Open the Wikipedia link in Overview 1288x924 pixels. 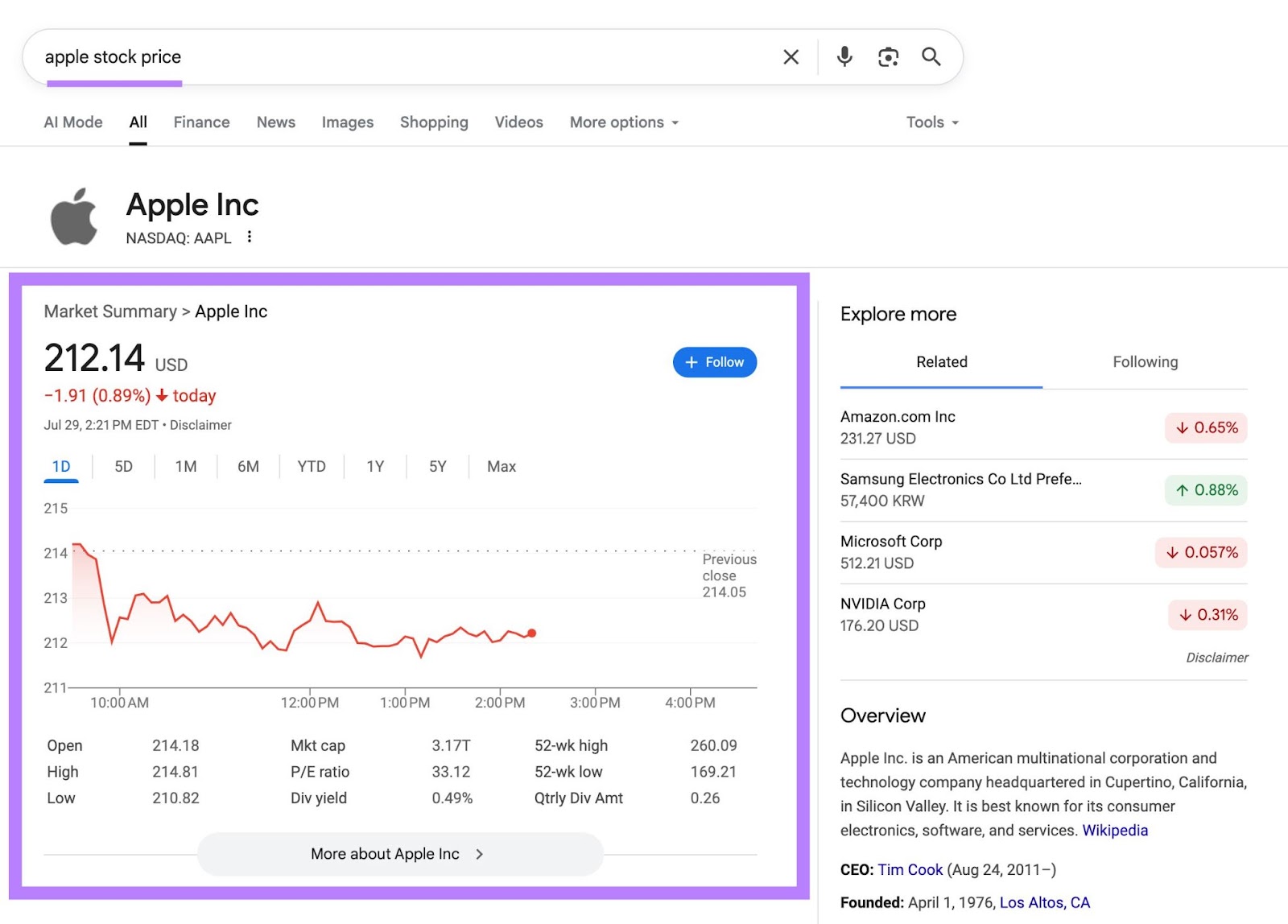click(1115, 831)
